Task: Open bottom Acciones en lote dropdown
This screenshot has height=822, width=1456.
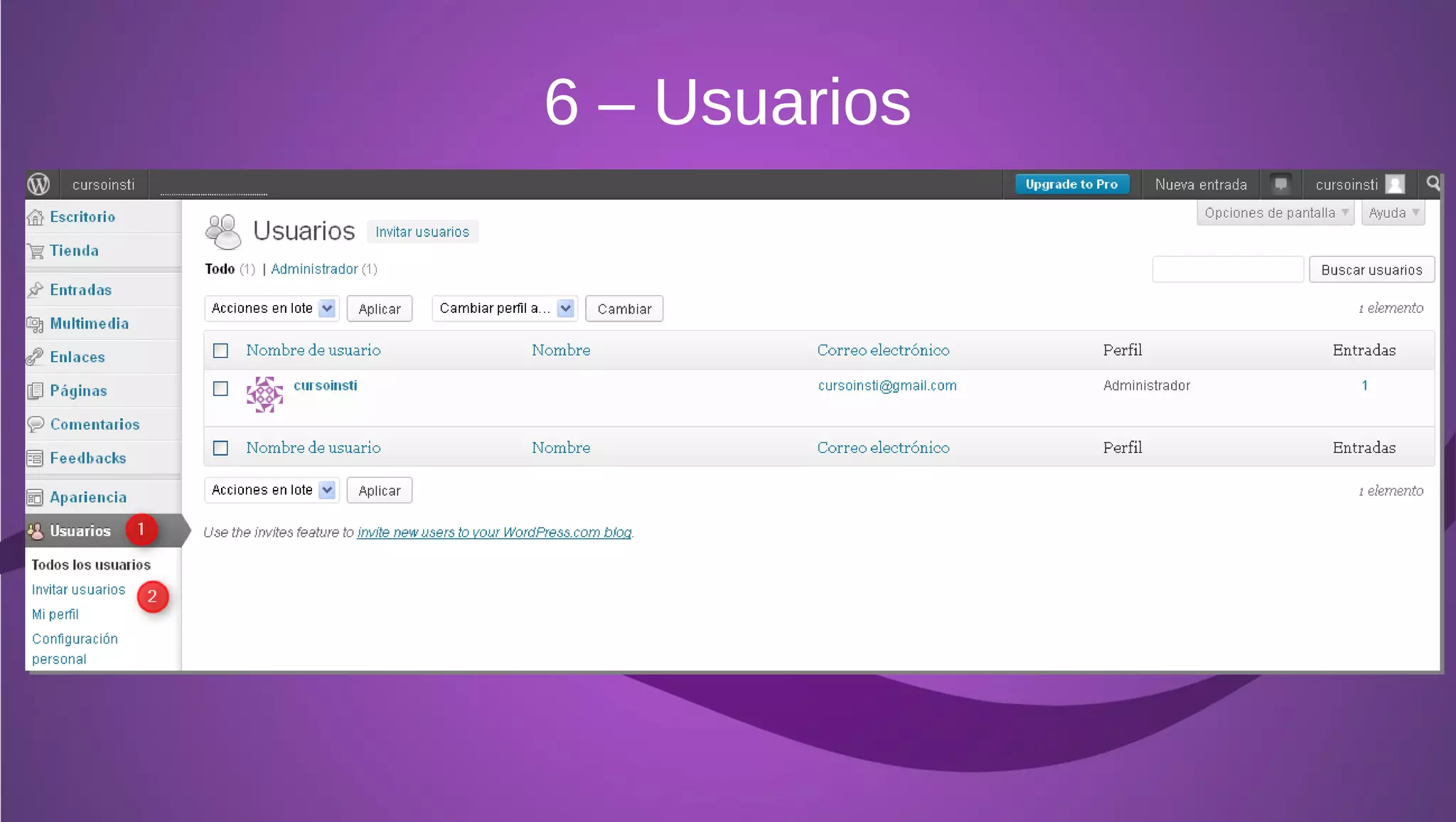Action: [x=272, y=490]
